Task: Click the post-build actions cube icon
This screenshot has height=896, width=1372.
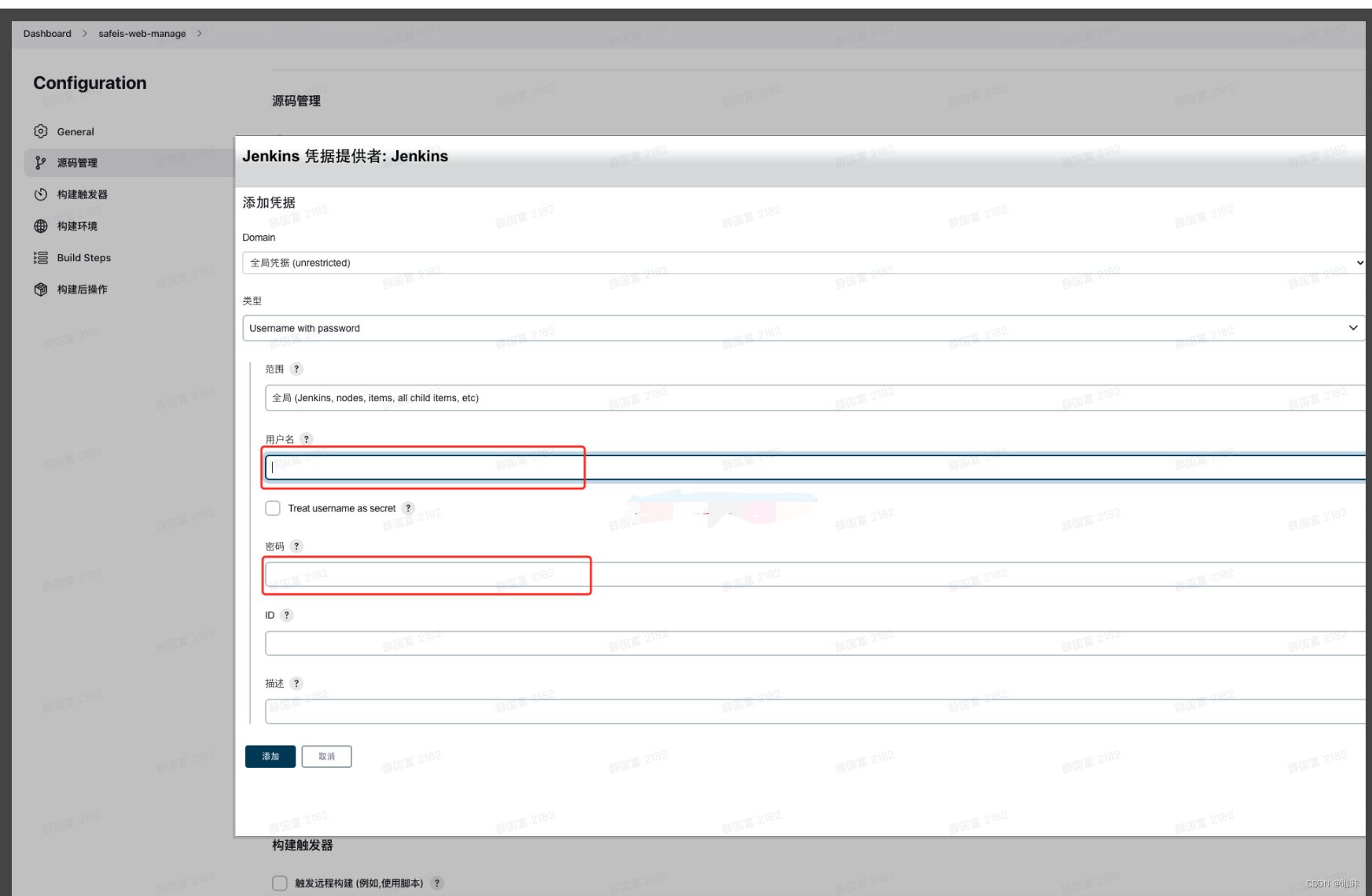Action: [41, 289]
